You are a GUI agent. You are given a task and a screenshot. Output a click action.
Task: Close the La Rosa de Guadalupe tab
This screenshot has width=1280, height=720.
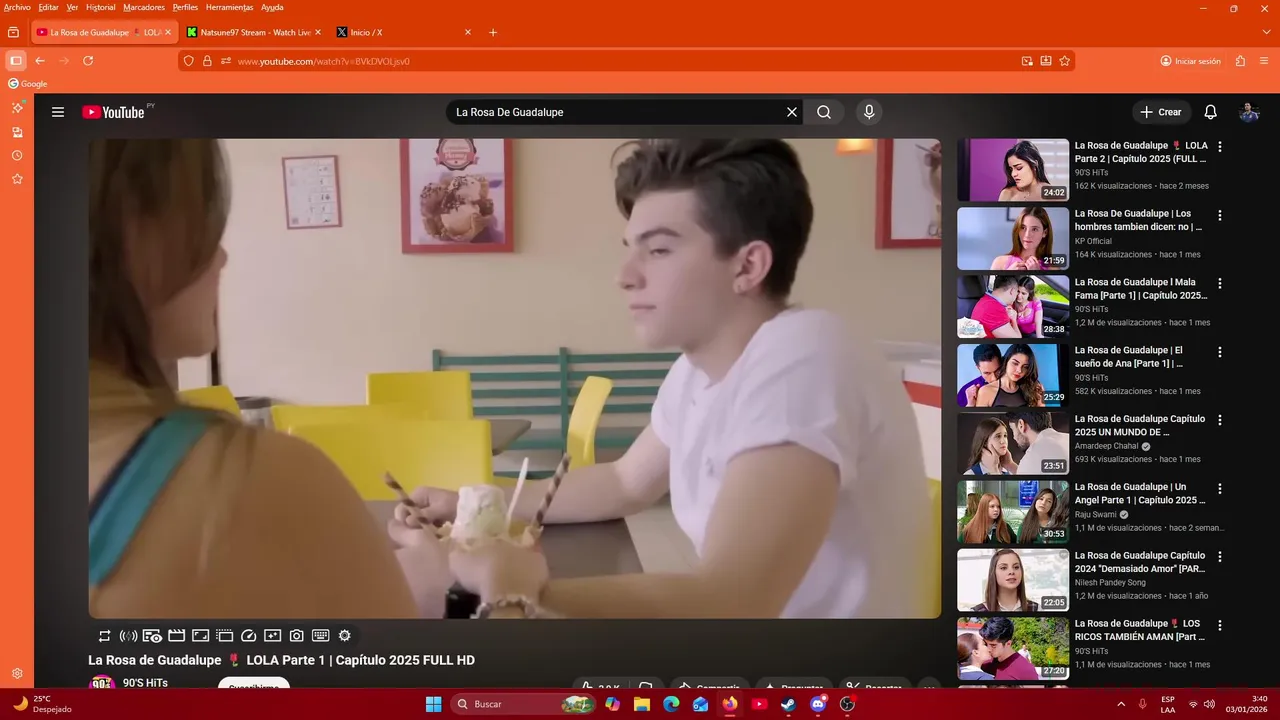[x=168, y=32]
